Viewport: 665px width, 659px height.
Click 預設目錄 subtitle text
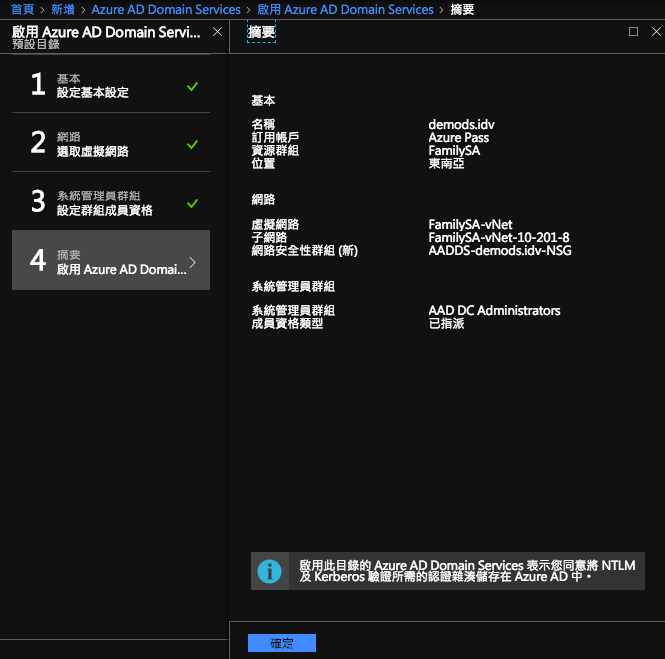pos(36,45)
